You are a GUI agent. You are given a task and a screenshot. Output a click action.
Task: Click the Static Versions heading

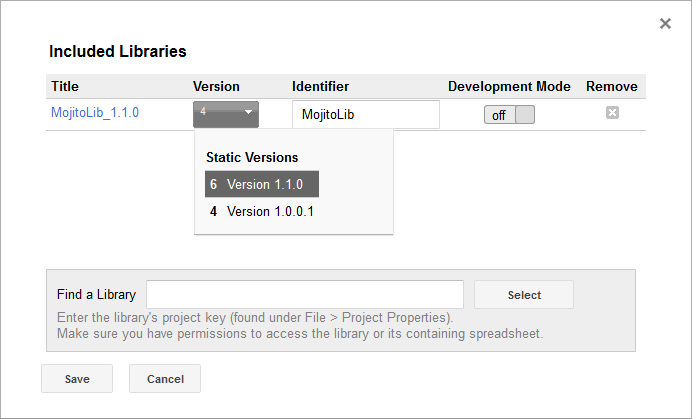click(x=252, y=158)
